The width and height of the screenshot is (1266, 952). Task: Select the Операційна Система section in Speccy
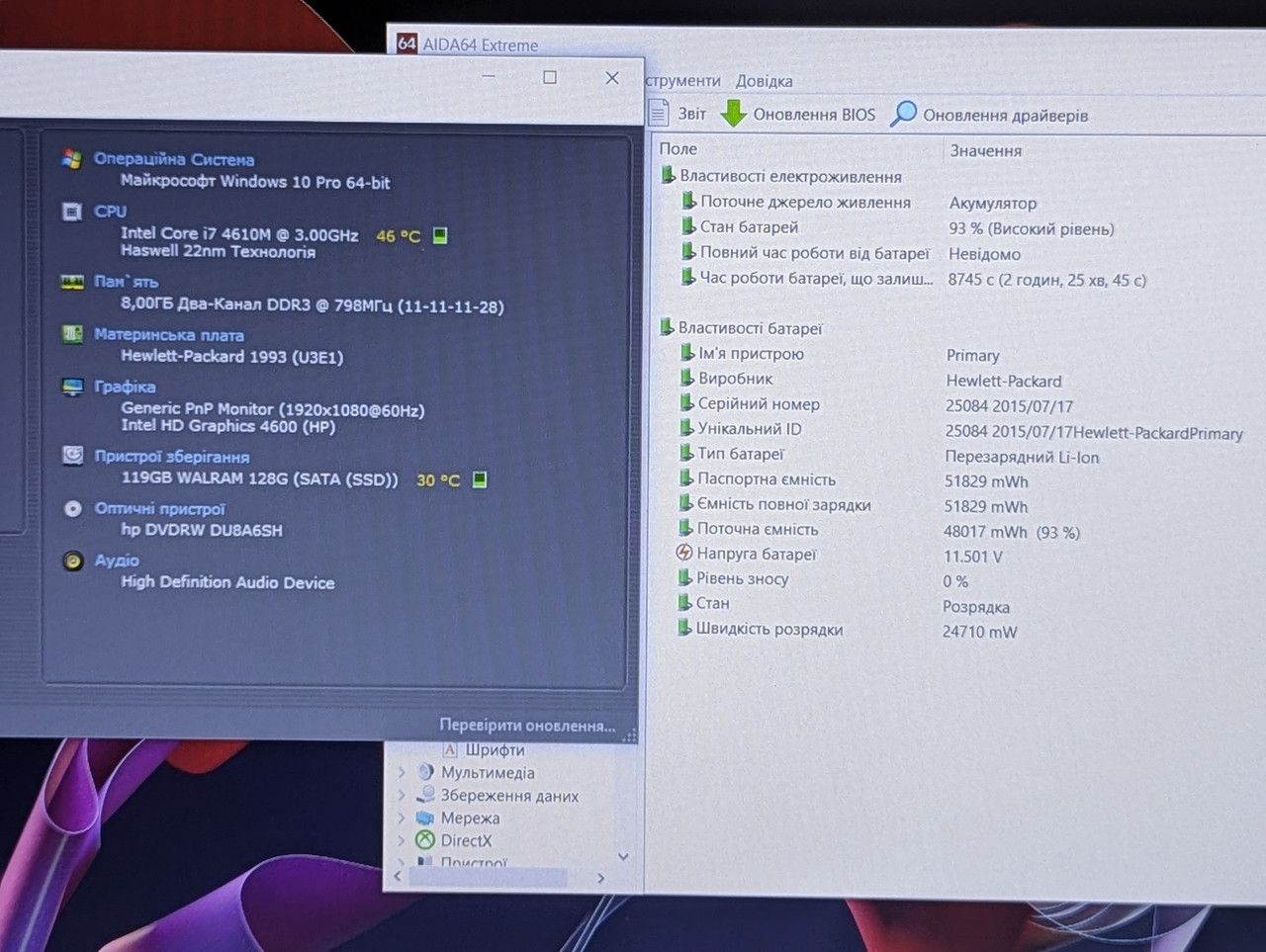point(174,159)
